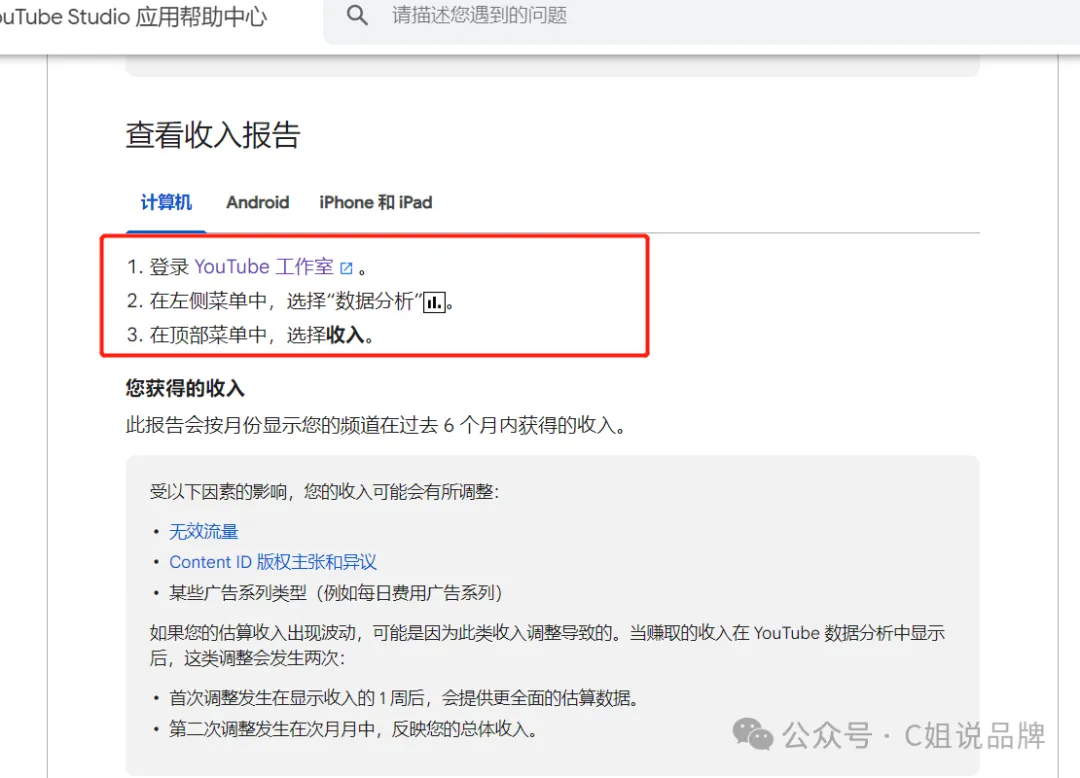Click the 查看收入报告 heading
1080x778 pixels.
click(213, 135)
